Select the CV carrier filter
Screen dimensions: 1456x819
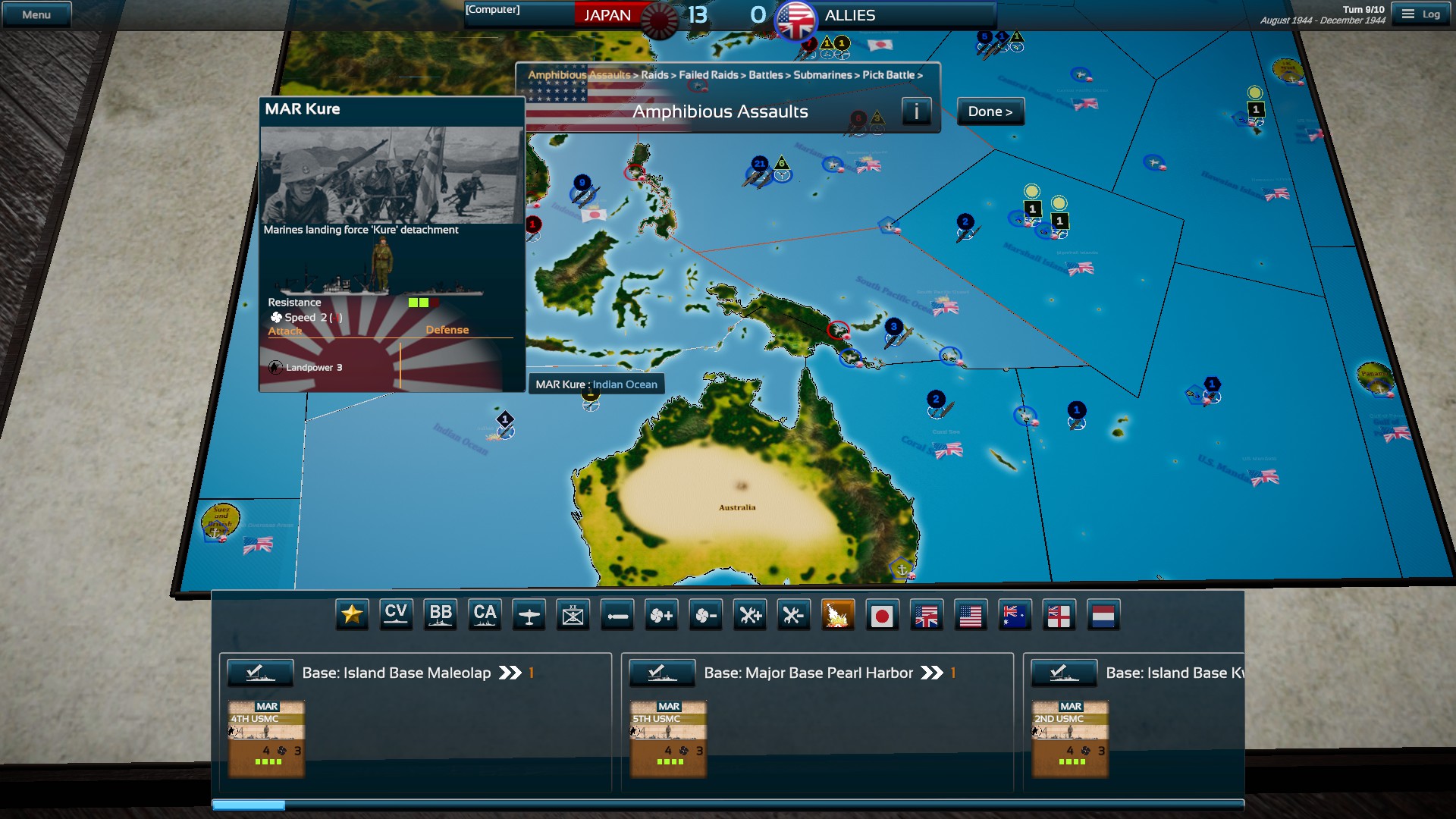pyautogui.click(x=396, y=615)
